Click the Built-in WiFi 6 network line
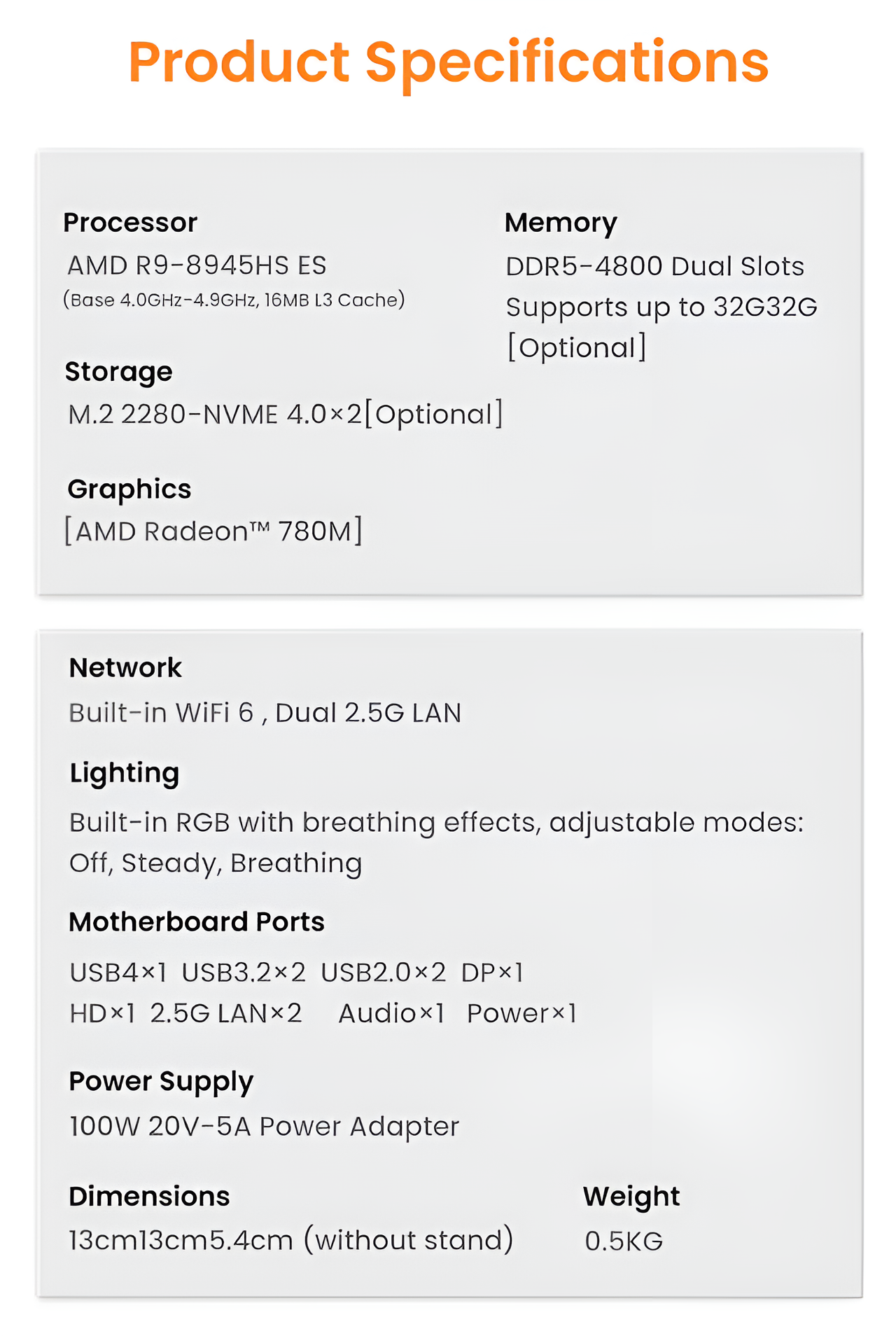 click(x=265, y=713)
